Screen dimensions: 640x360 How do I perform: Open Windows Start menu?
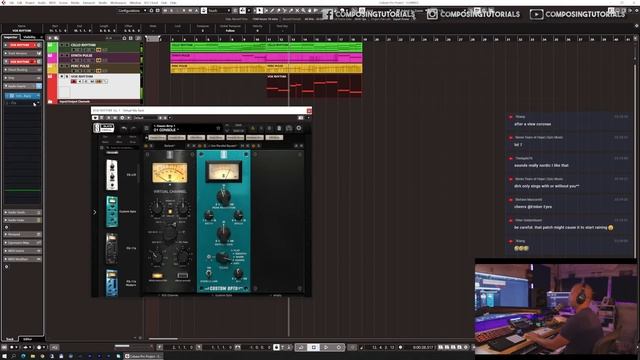coord(4,356)
